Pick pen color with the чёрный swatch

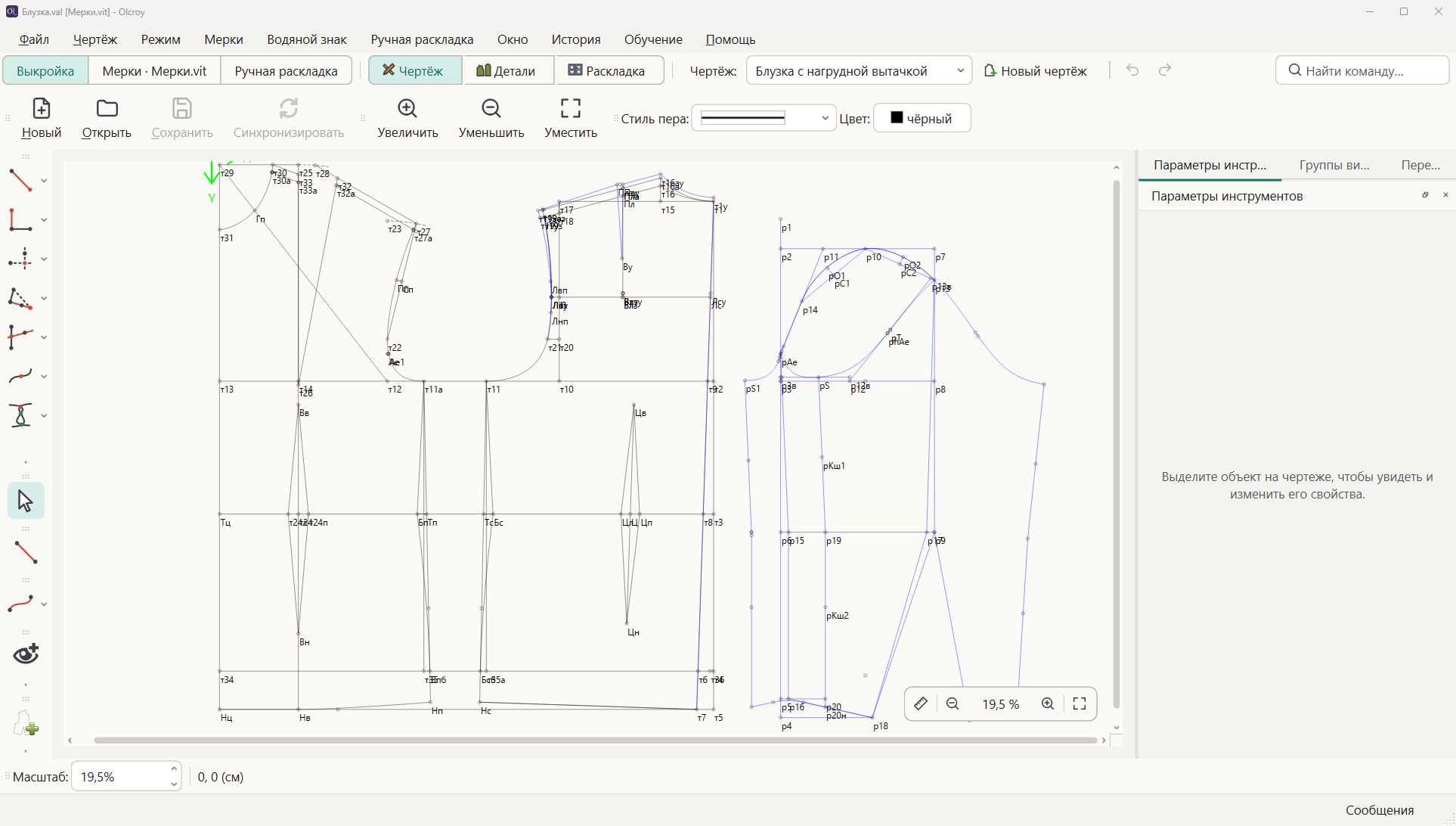tap(922, 118)
